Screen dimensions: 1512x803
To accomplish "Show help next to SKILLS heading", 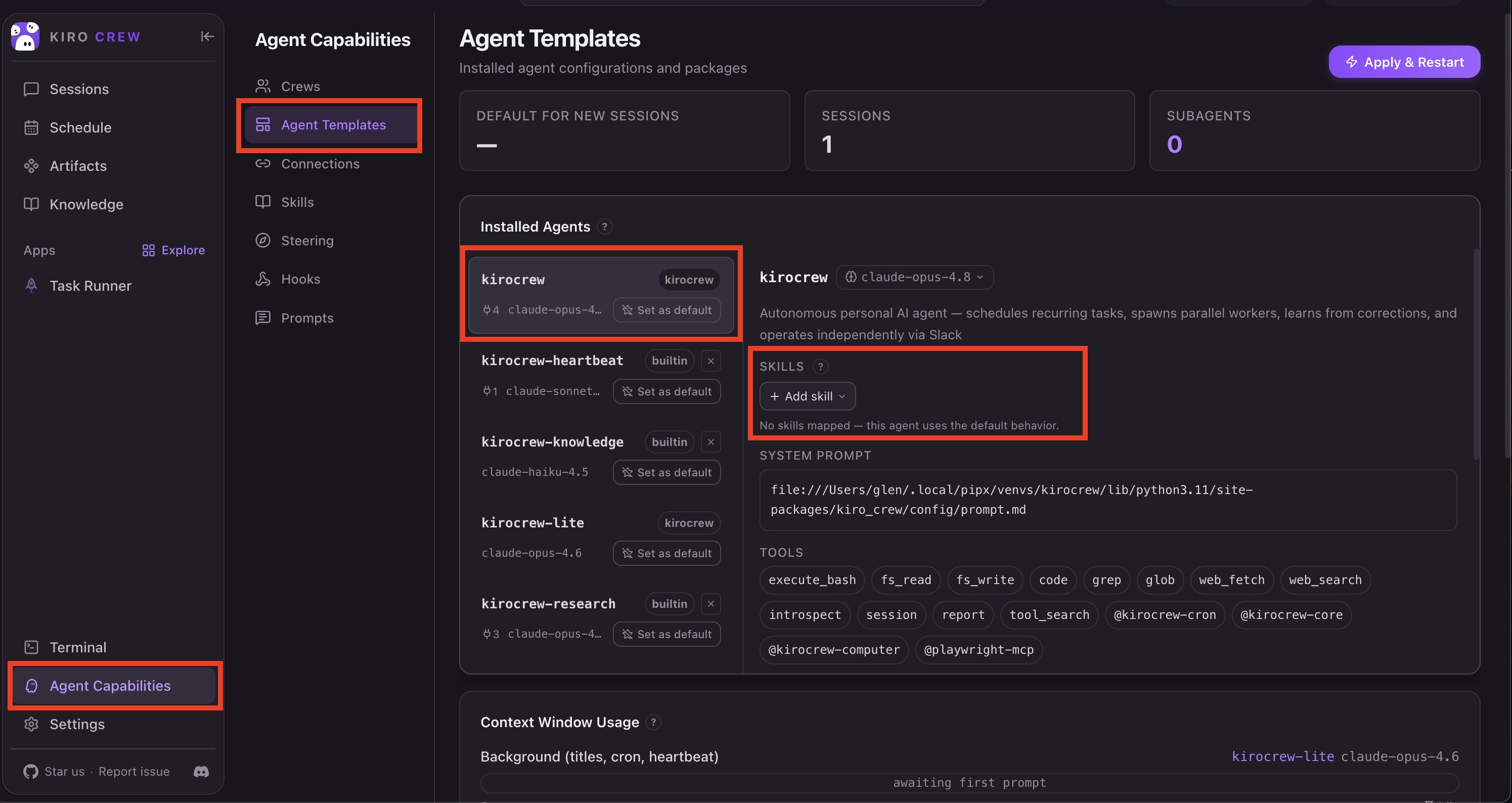I will [x=821, y=366].
